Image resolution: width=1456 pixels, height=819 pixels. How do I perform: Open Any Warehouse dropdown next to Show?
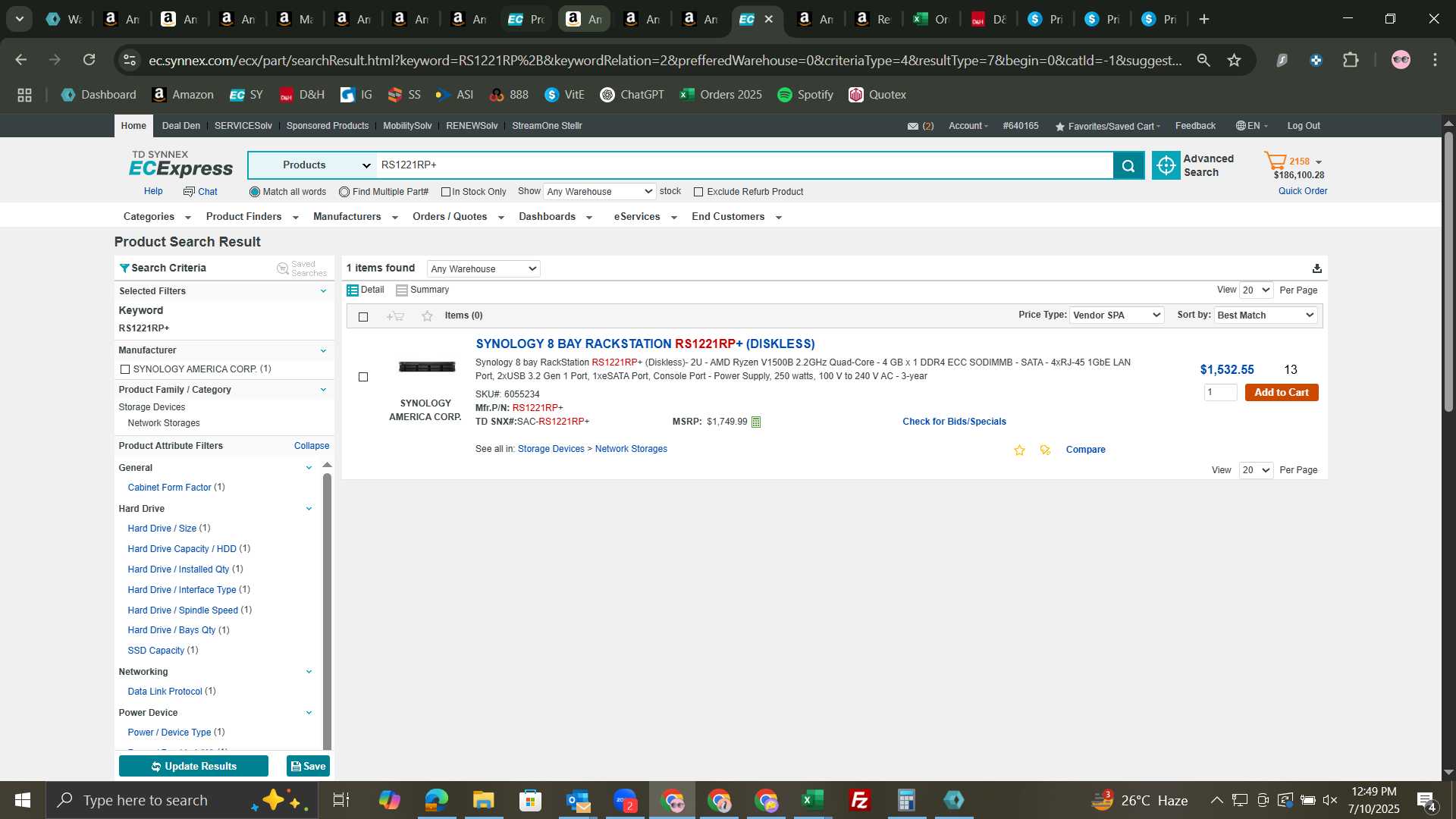tap(599, 192)
